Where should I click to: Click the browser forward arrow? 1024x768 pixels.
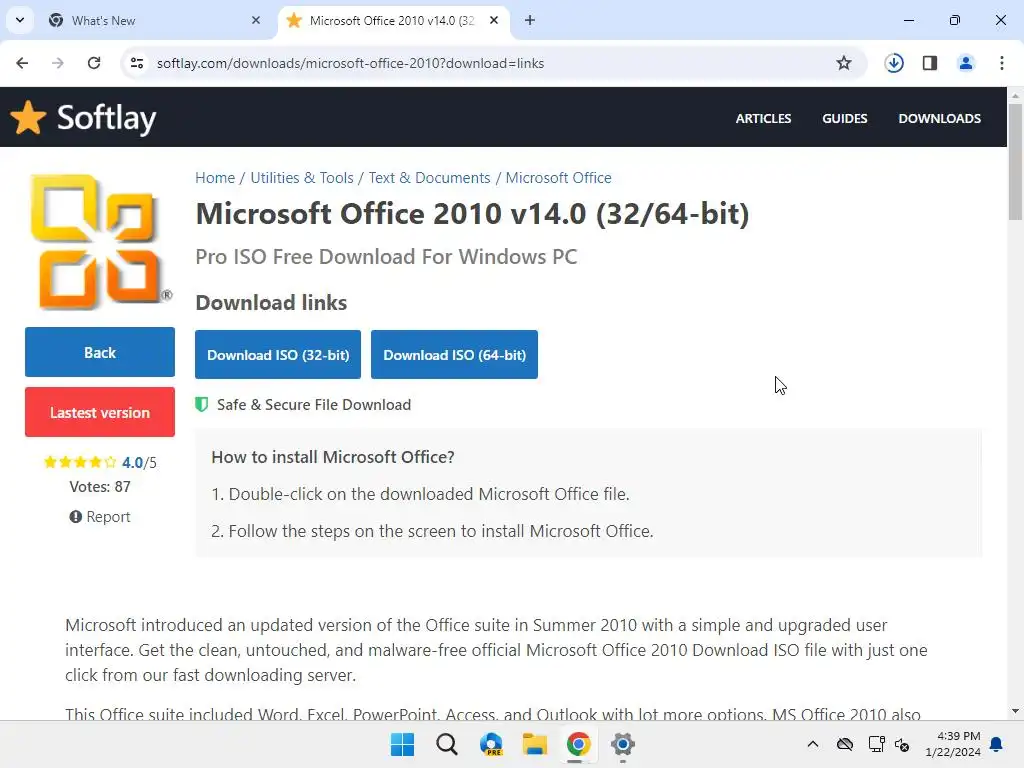(57, 63)
